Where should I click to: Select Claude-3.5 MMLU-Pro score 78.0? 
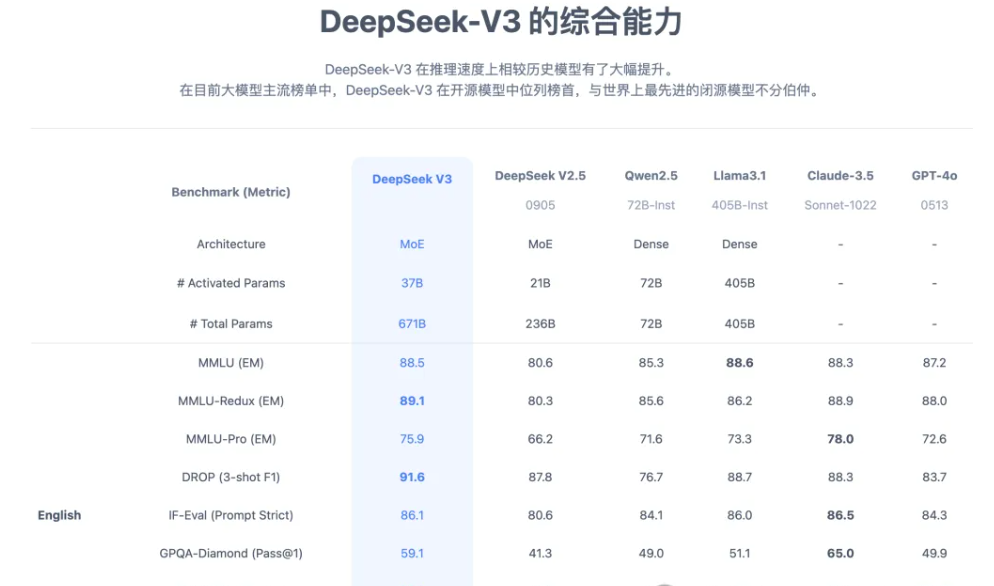[x=841, y=439]
